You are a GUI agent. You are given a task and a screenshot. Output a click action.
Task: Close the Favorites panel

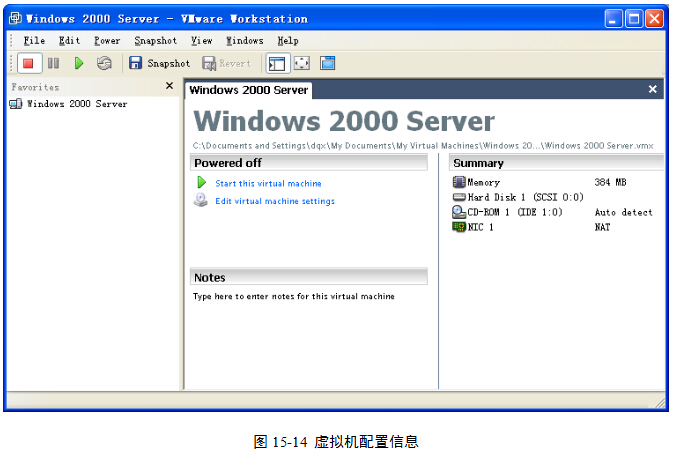[x=170, y=86]
